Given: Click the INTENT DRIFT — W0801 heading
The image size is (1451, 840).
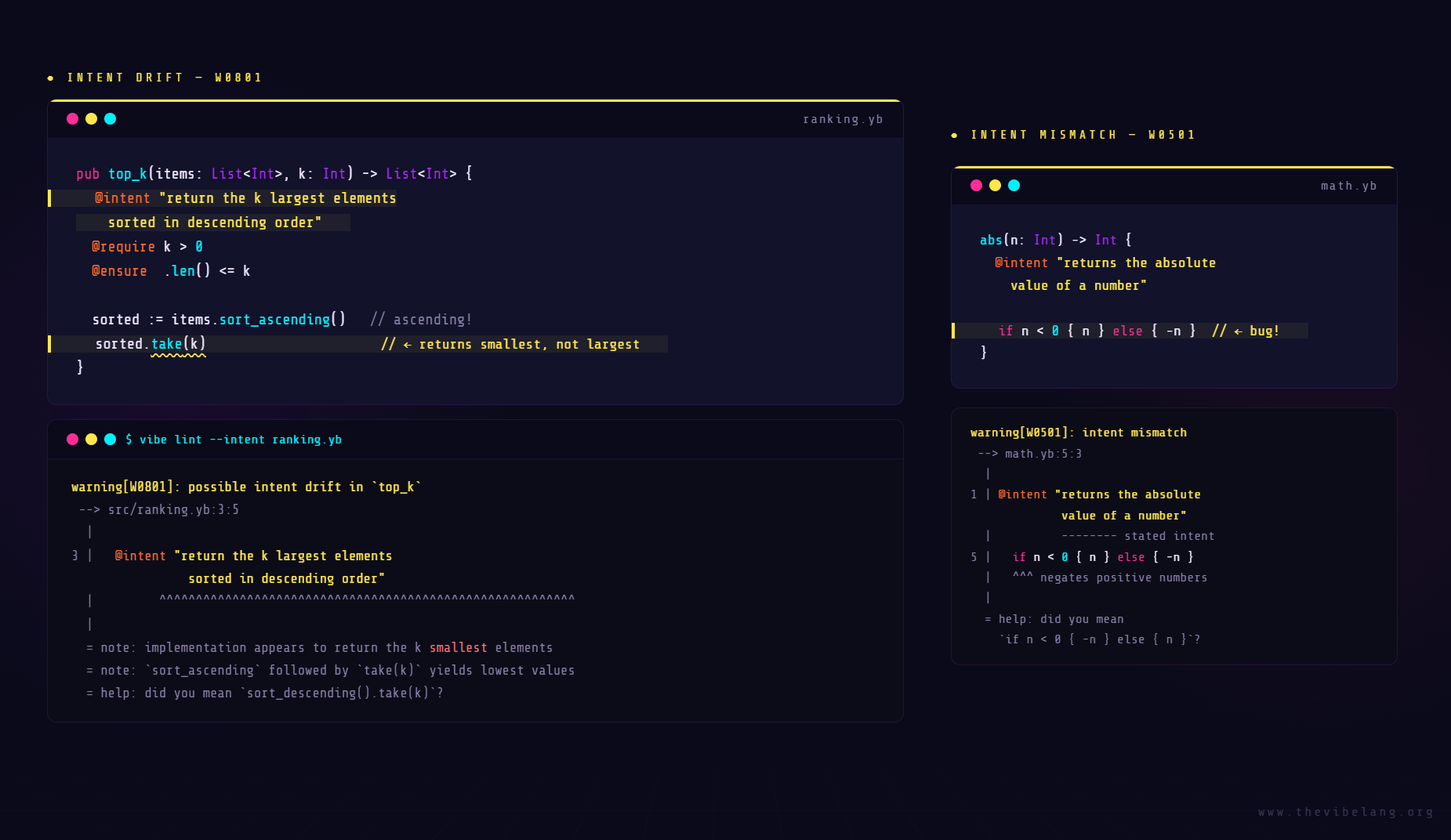Looking at the screenshot, I should tap(165, 78).
